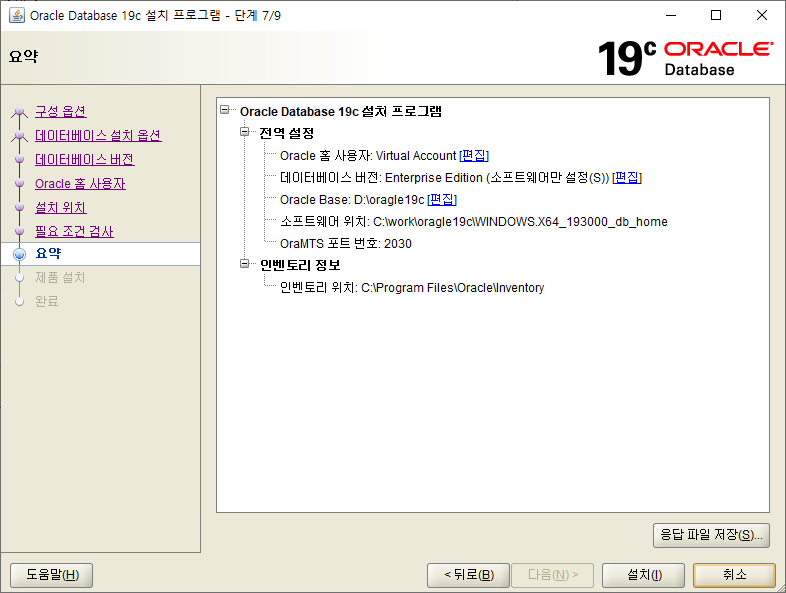Click the Java installer icon in title bar

17,16
